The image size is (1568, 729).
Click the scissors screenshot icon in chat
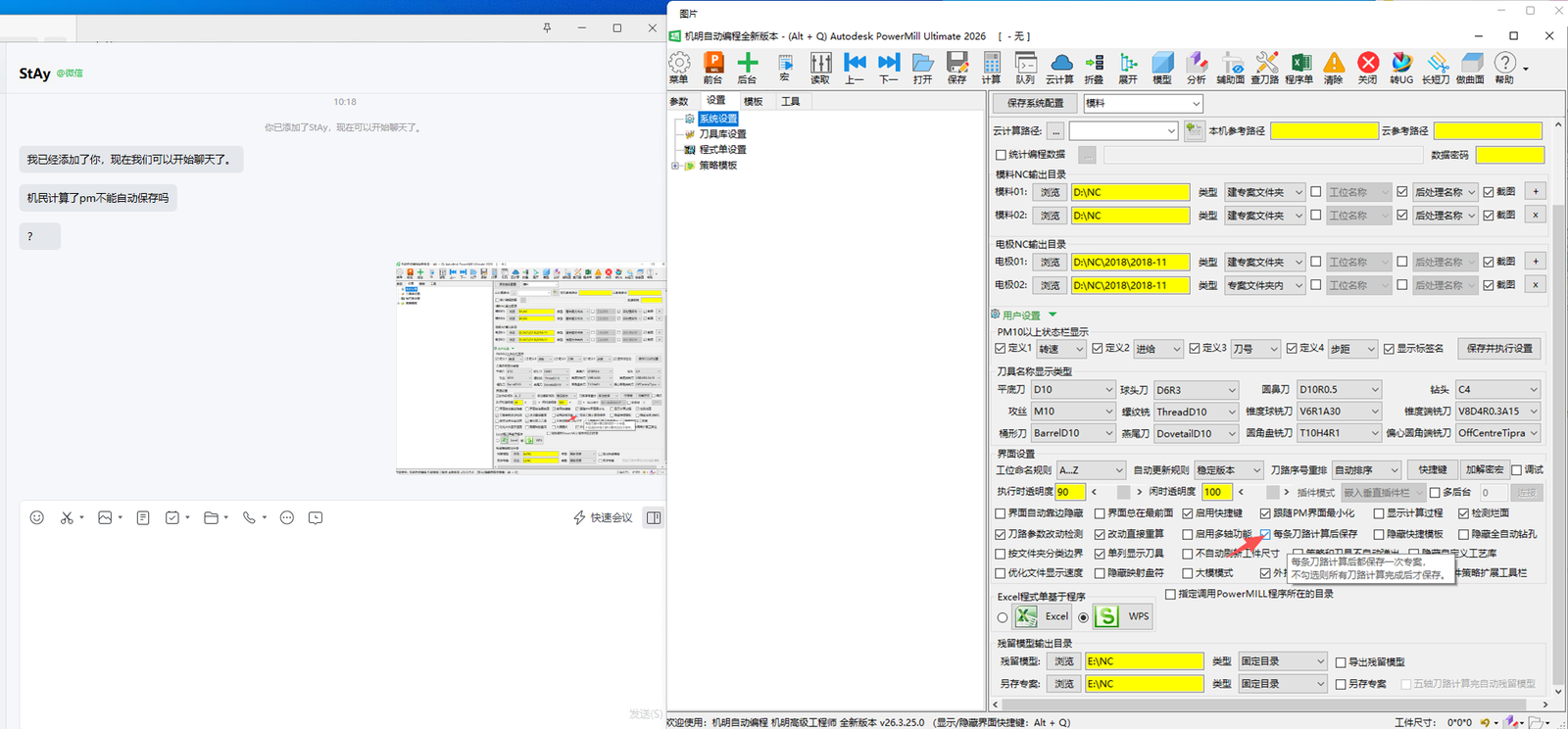67,517
